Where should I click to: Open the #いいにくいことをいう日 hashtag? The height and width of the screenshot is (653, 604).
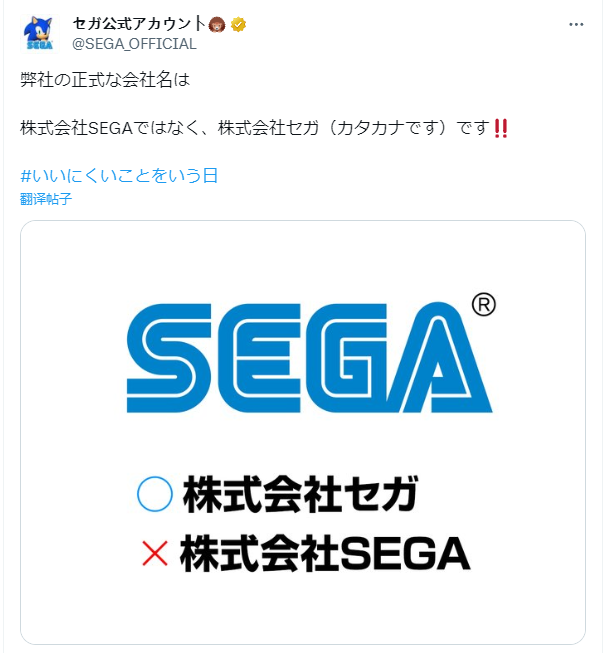tap(119, 176)
